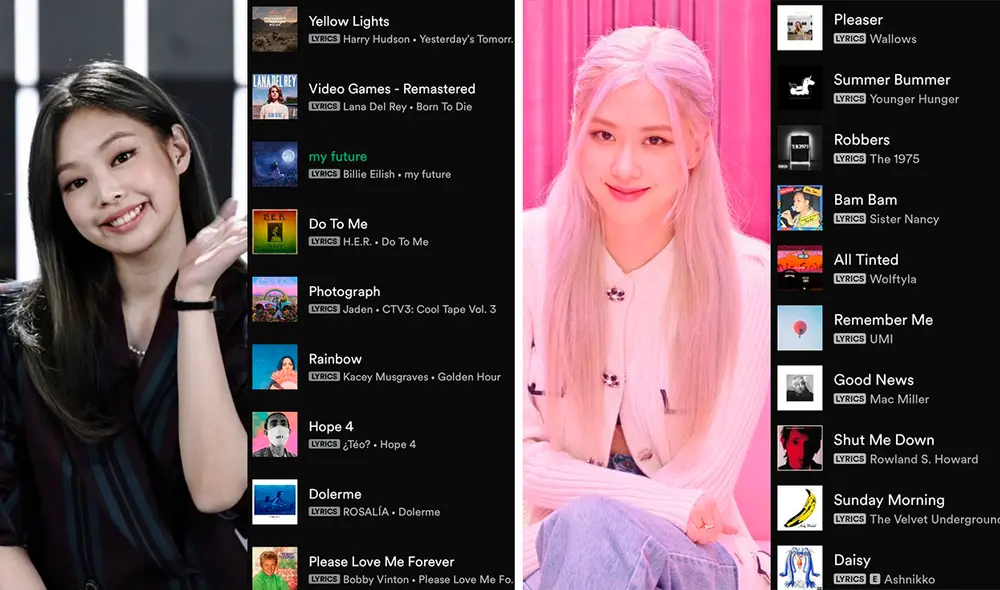Click the LYRICS badge on Dolerme
Image resolution: width=1000 pixels, height=590 pixels.
tap(325, 511)
